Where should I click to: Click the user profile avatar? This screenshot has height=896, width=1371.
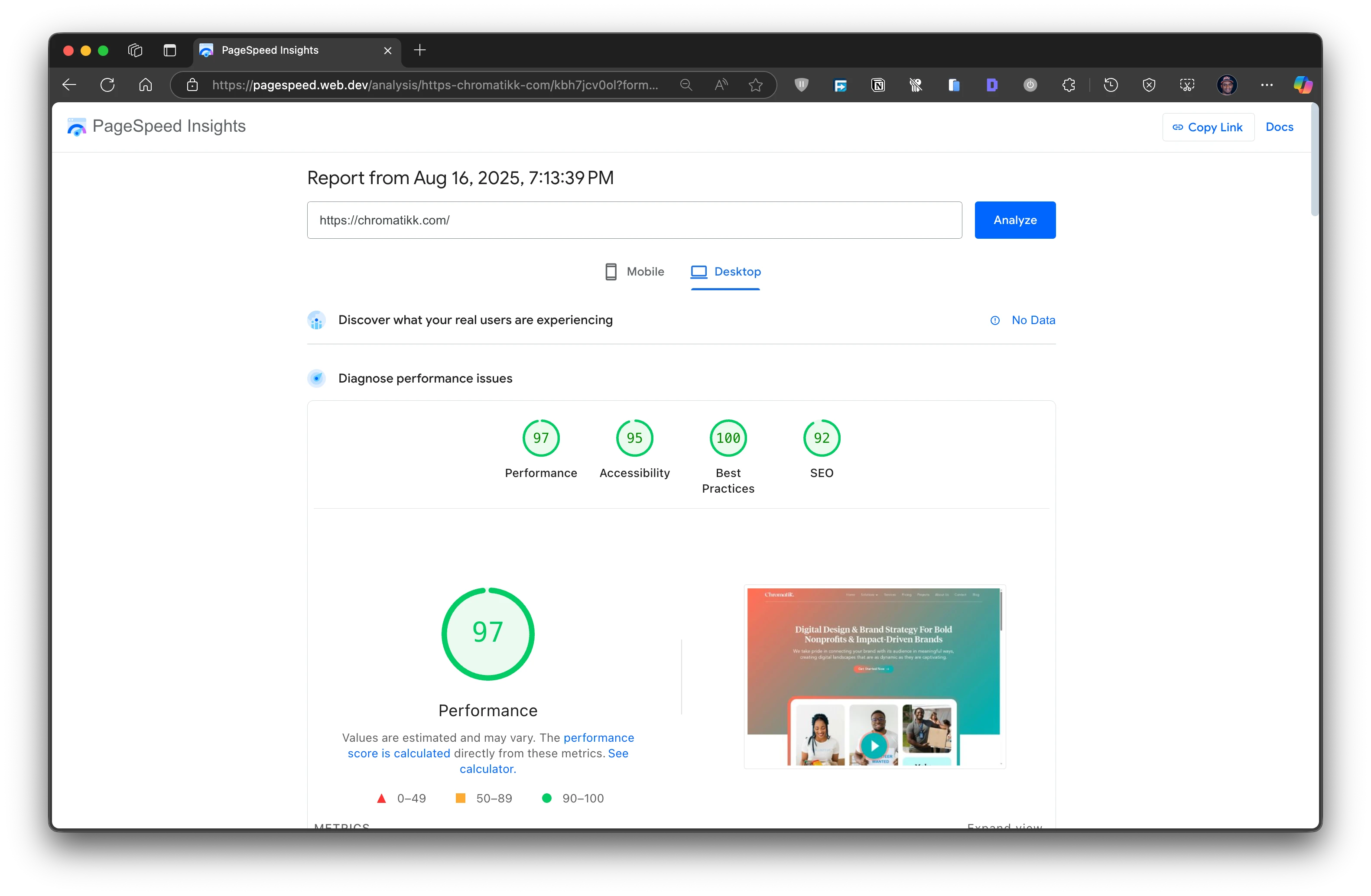pos(1227,85)
